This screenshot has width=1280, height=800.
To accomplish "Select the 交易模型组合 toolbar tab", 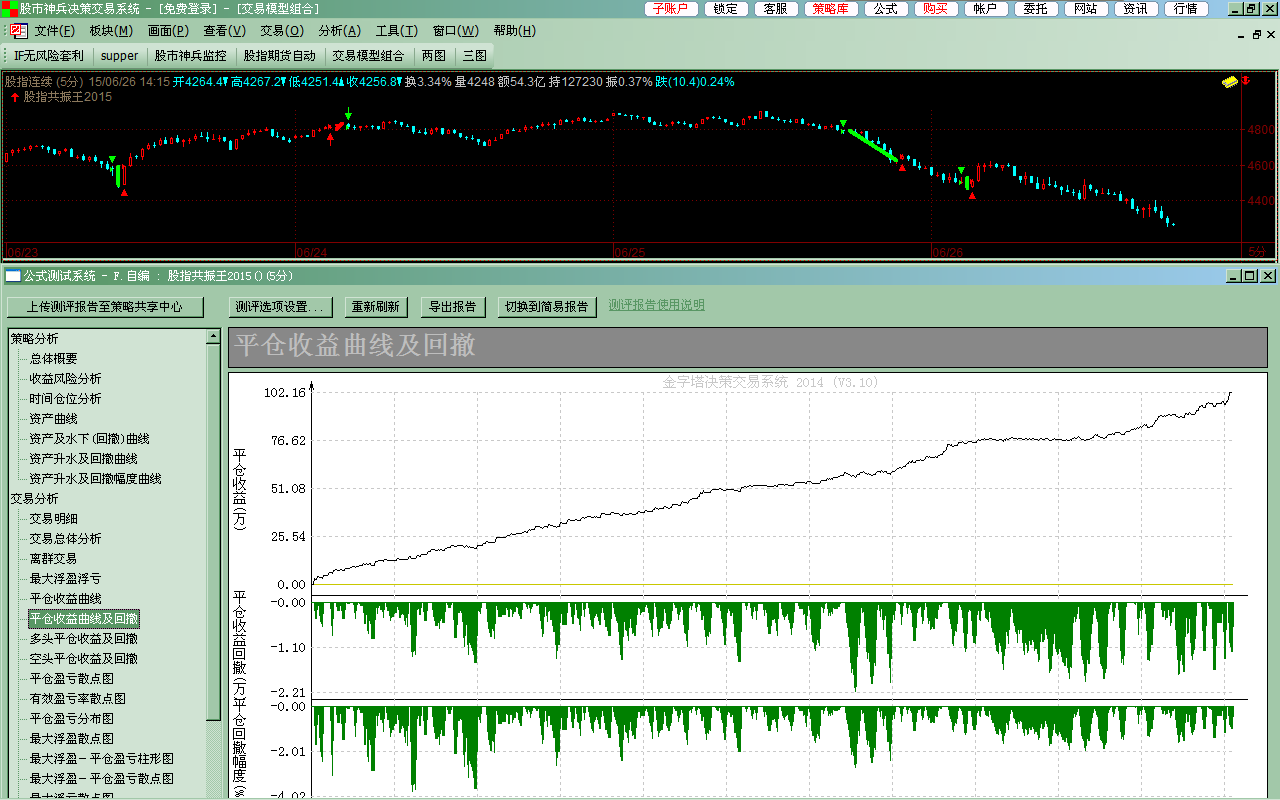I will (369, 56).
